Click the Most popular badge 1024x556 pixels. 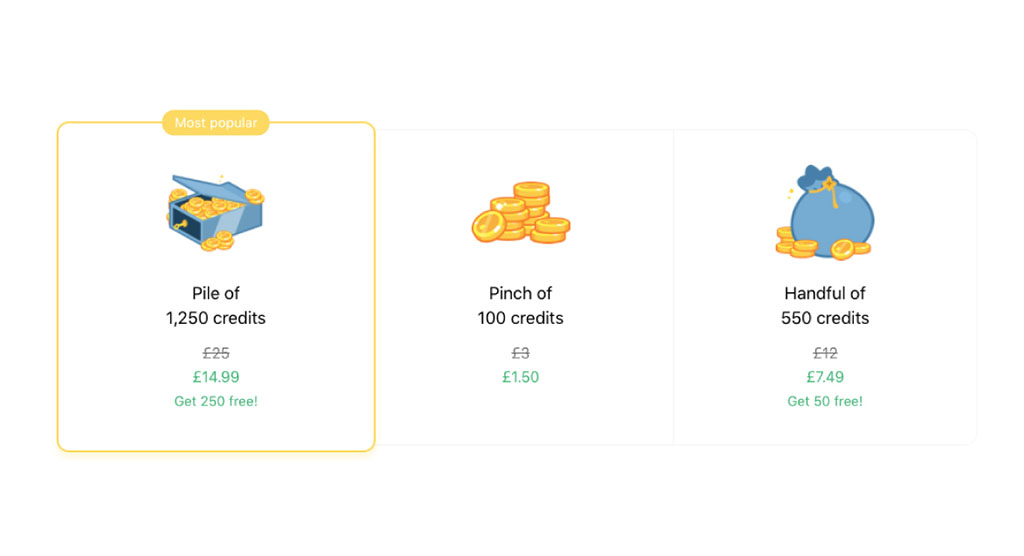pos(216,123)
